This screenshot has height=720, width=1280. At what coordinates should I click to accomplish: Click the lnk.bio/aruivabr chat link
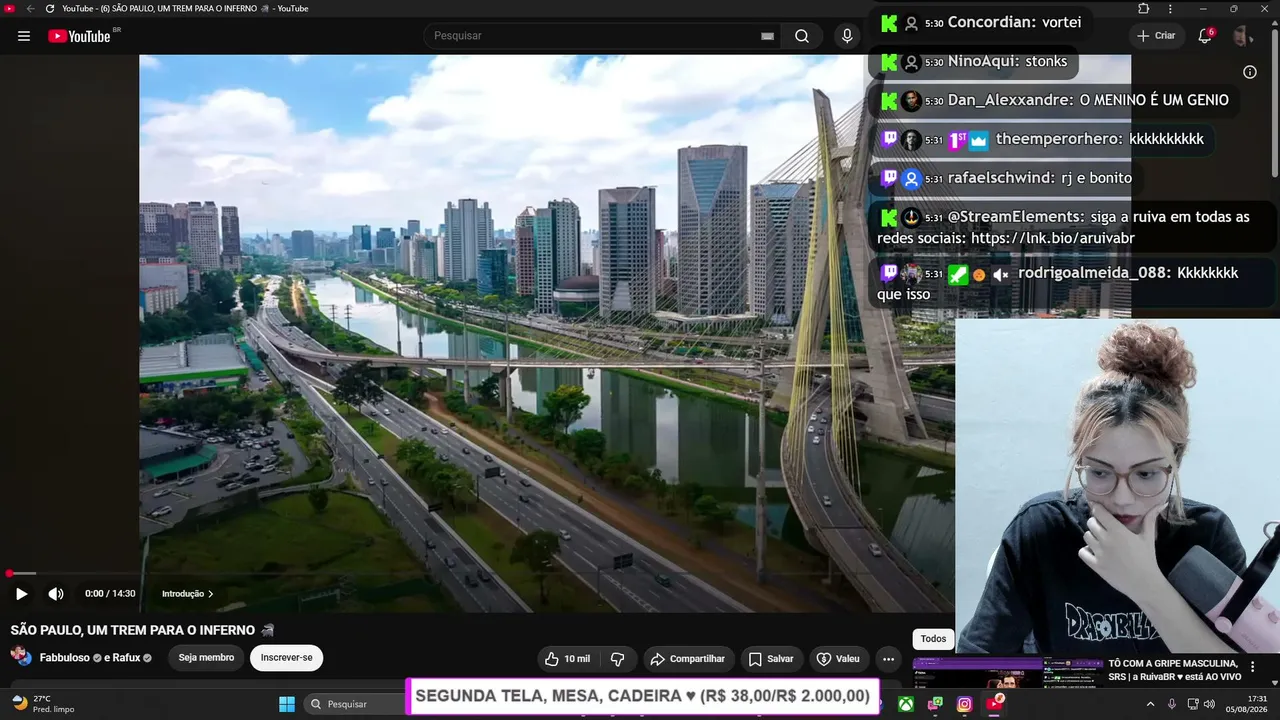(x=1052, y=239)
